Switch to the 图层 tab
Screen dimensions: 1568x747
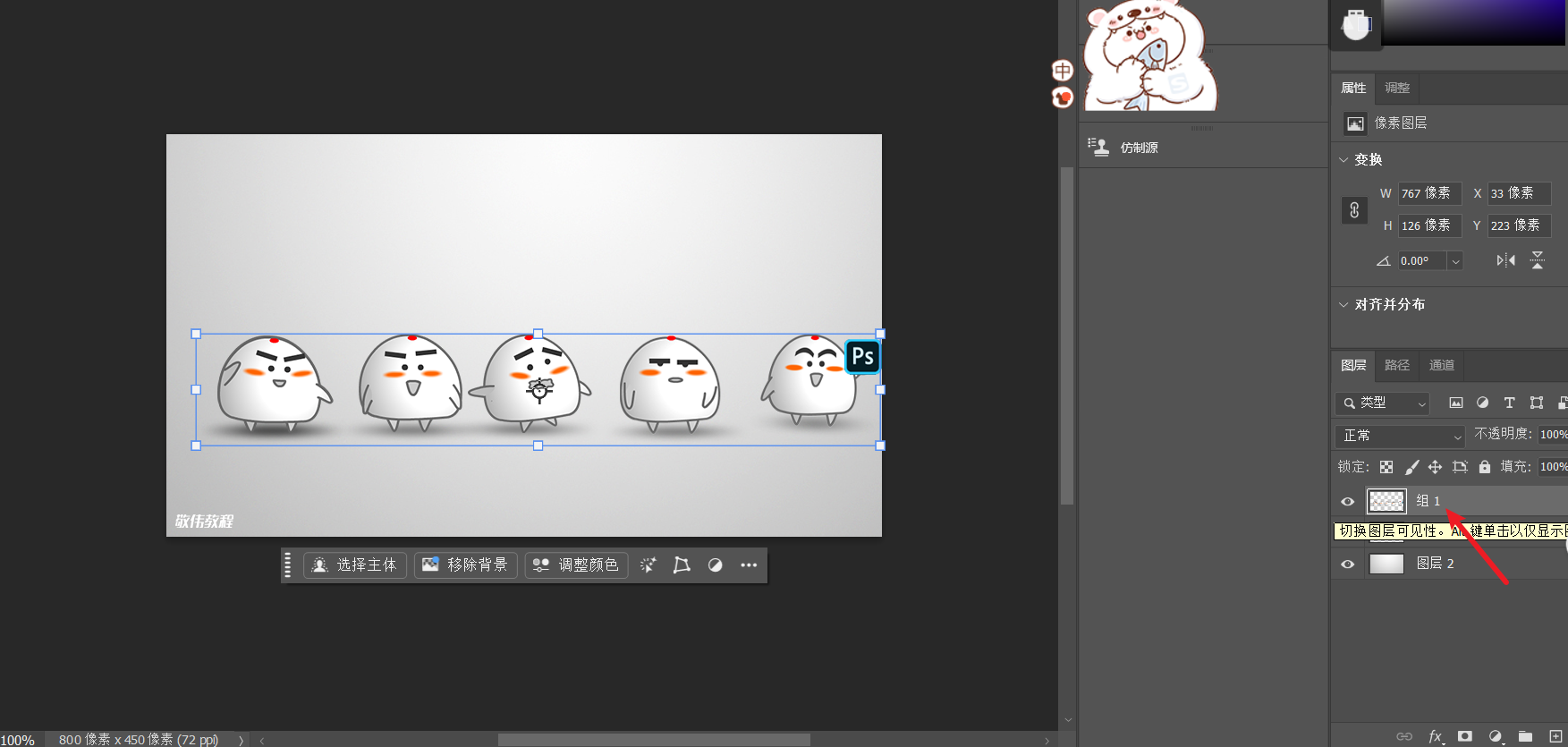pos(1353,365)
